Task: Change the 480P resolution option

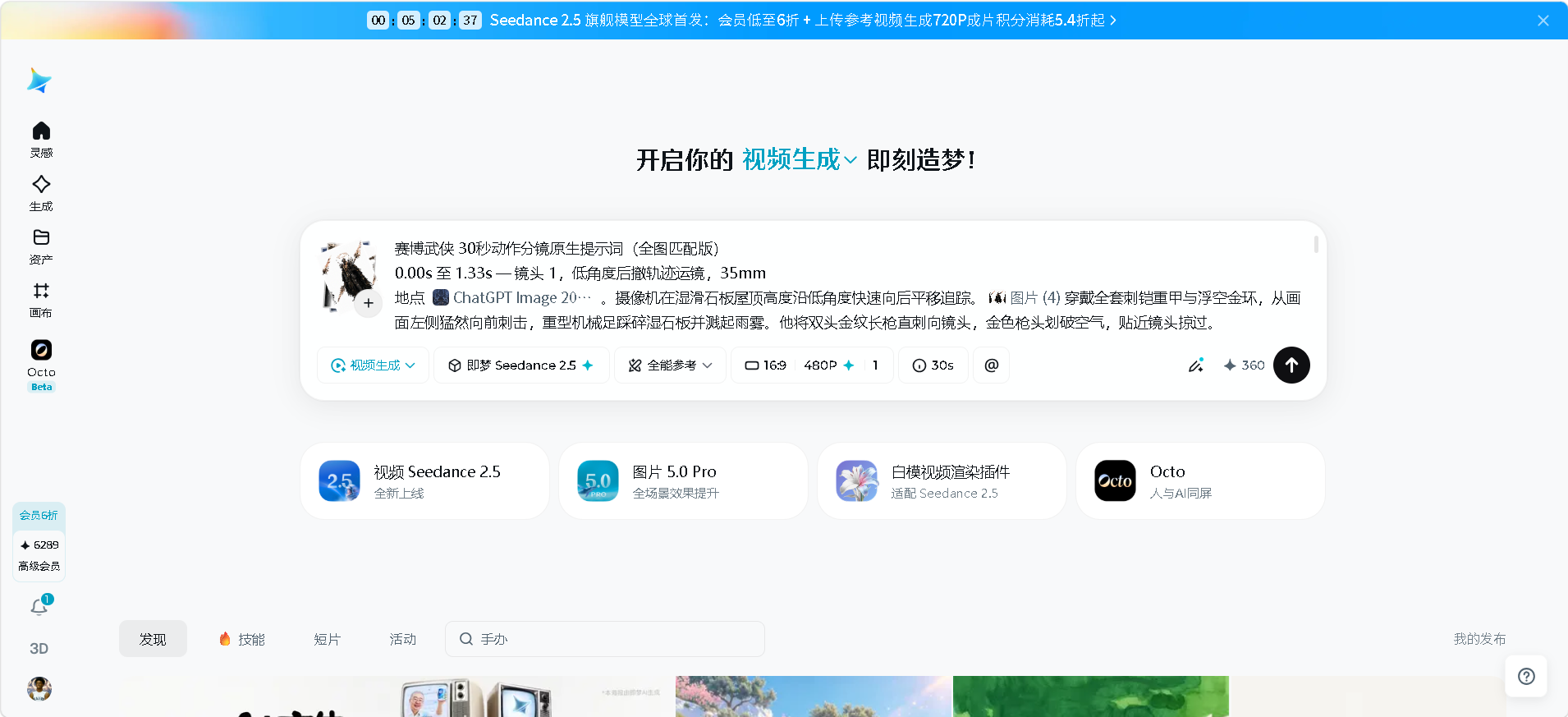Action: (x=828, y=365)
